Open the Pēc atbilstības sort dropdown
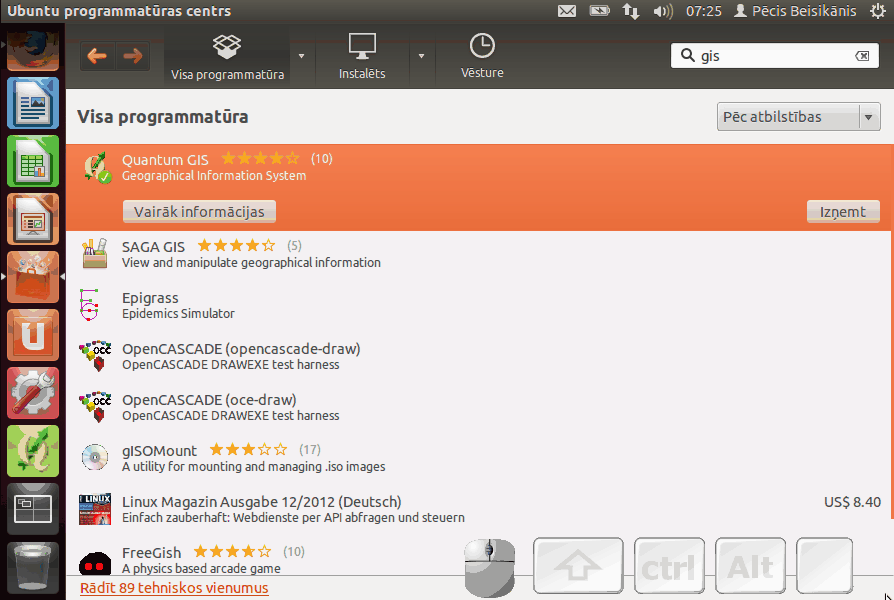The height and width of the screenshot is (600, 894). [x=798, y=117]
